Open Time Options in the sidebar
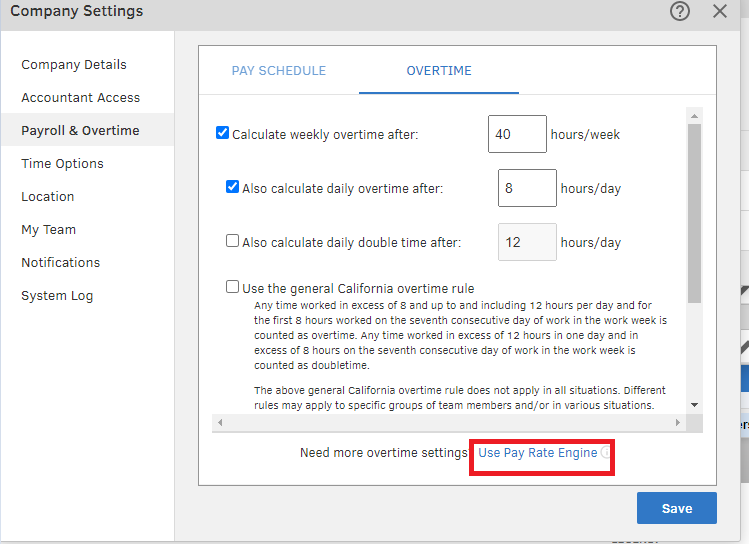Screen dimensions: 749x544 pyautogui.click(x=62, y=164)
